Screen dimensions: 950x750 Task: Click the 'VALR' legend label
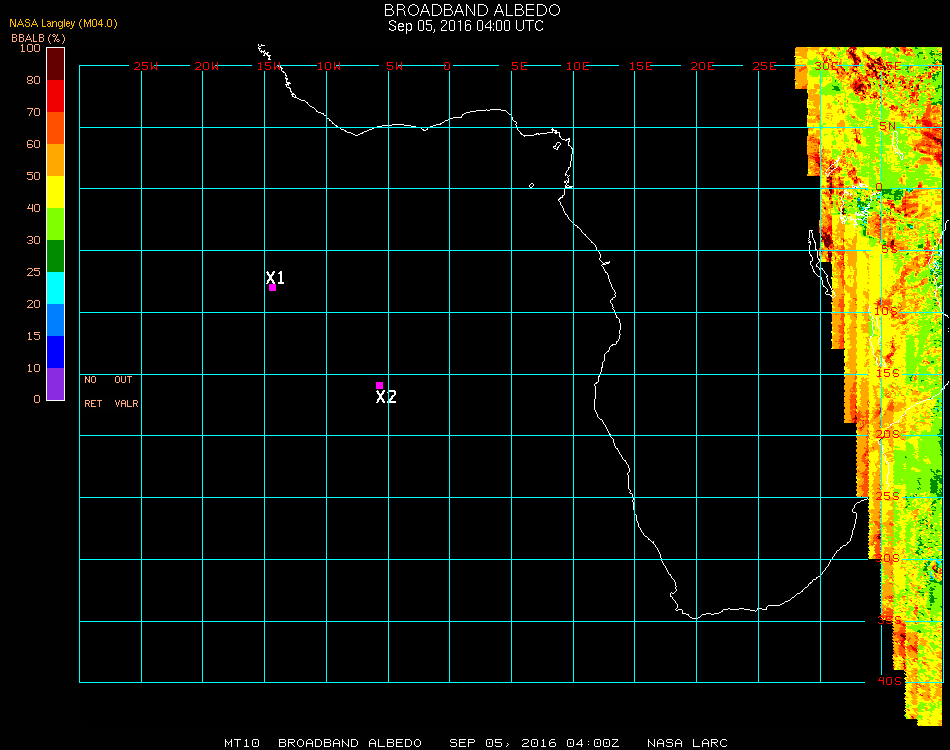click(x=127, y=403)
